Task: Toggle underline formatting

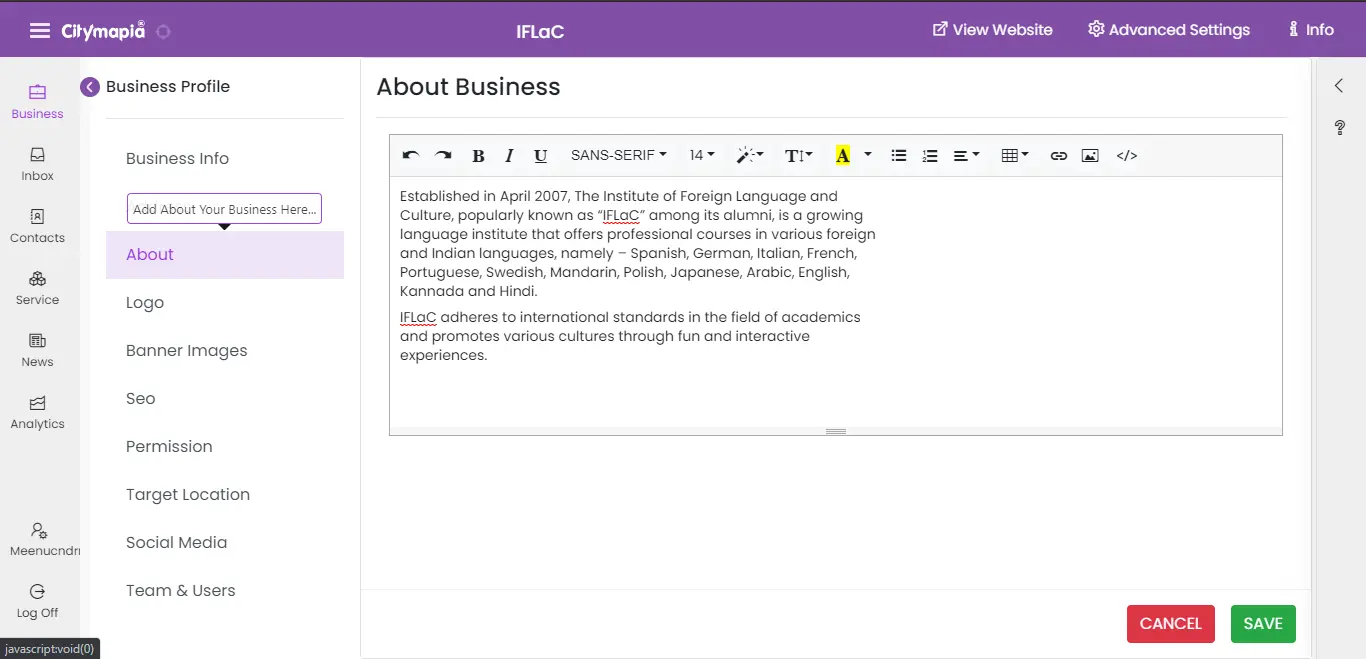Action: click(541, 155)
